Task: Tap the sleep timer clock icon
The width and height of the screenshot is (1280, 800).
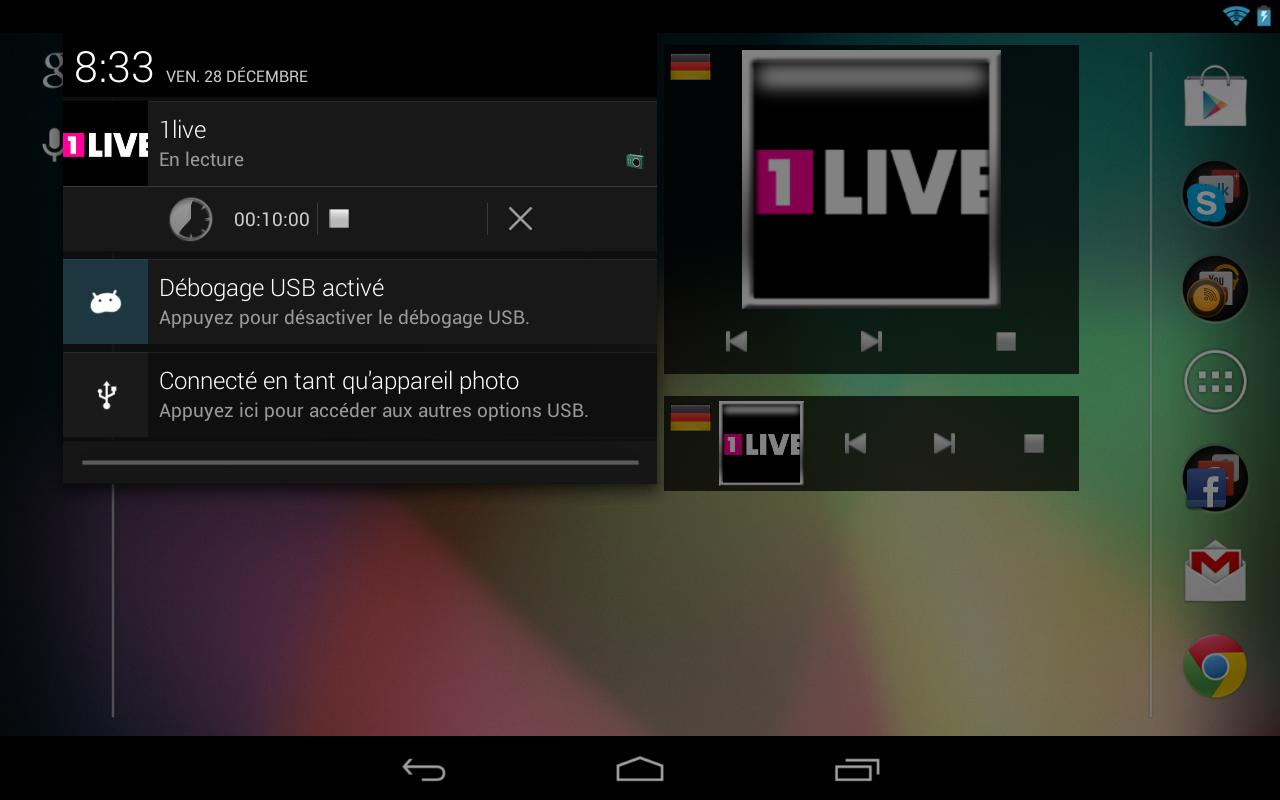Action: 190,218
